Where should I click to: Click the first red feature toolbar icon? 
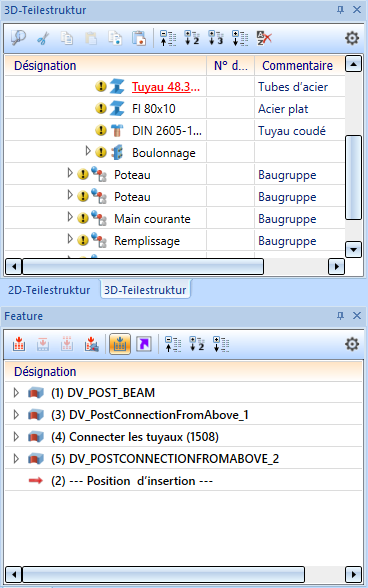click(19, 344)
